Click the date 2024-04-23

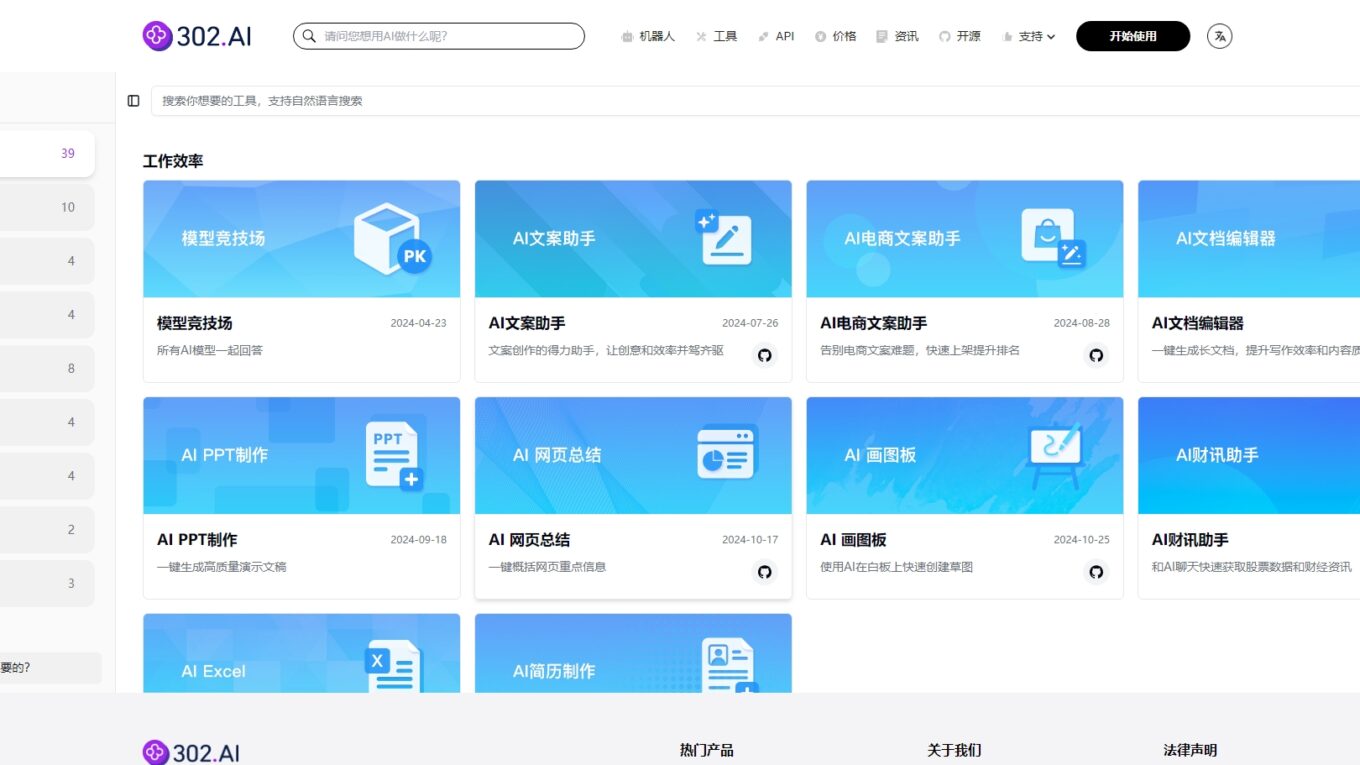pos(418,323)
